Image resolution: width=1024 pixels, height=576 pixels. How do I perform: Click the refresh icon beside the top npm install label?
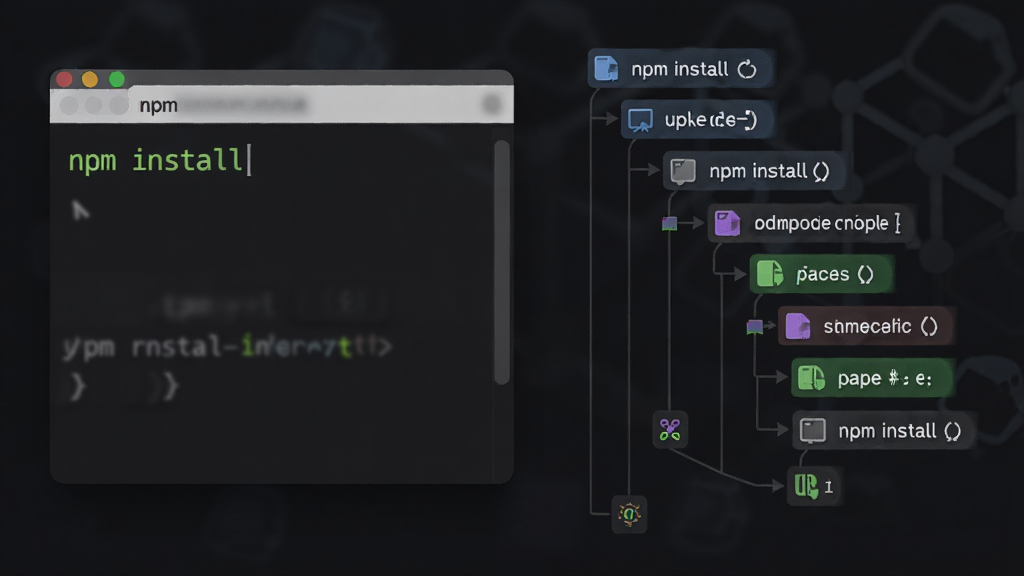point(747,69)
